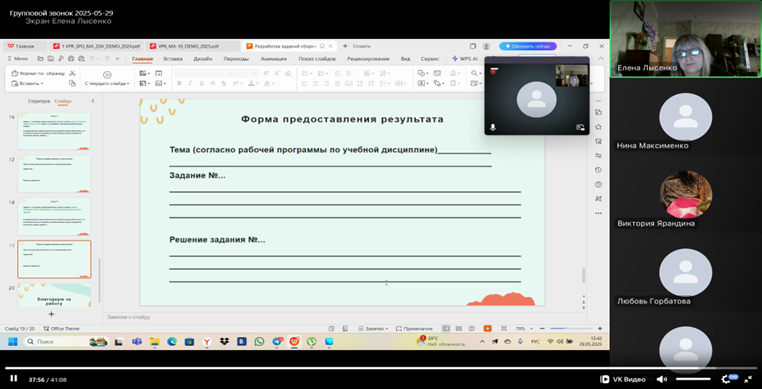The width and height of the screenshot is (762, 389).
Task: Toggle bold formatting
Action: [179, 84]
